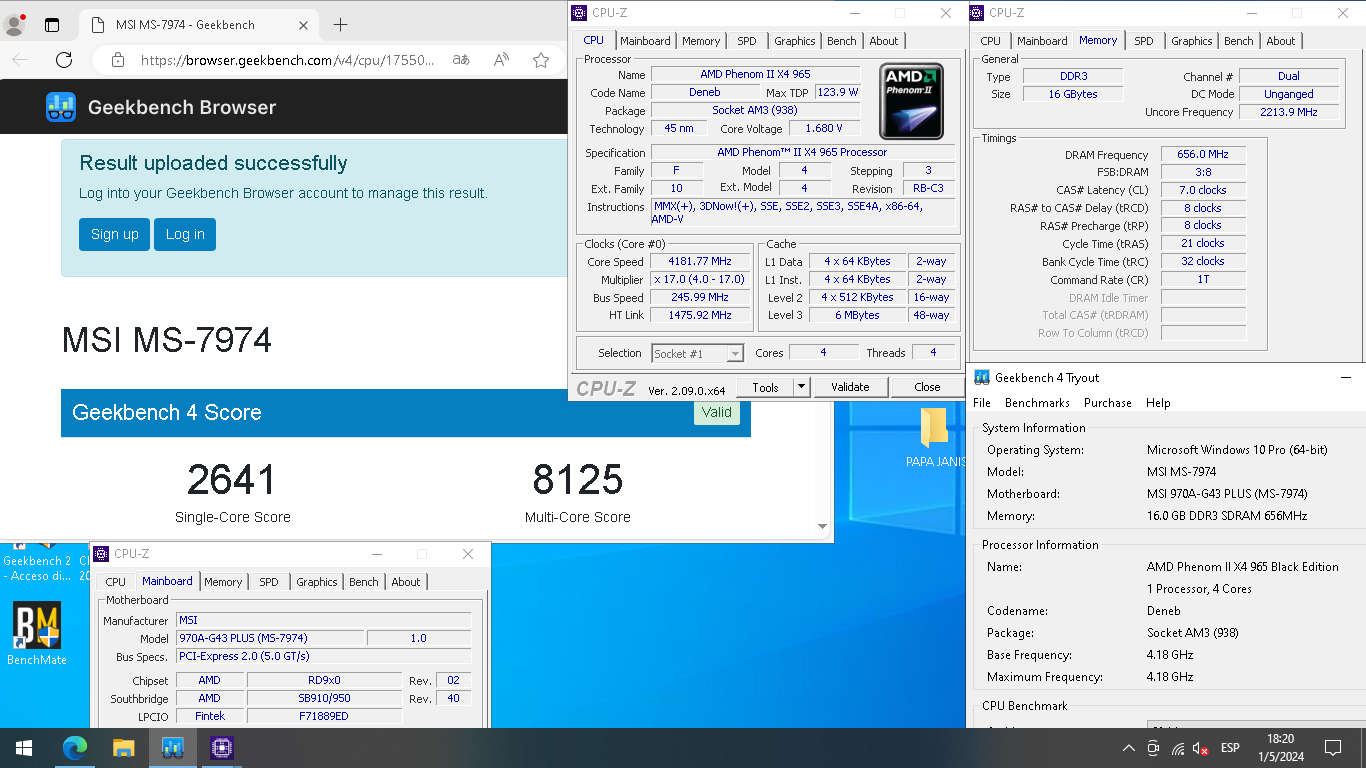This screenshot has width=1366, height=768.
Task: Click the Meet Now tray icon
Action: point(1153,748)
